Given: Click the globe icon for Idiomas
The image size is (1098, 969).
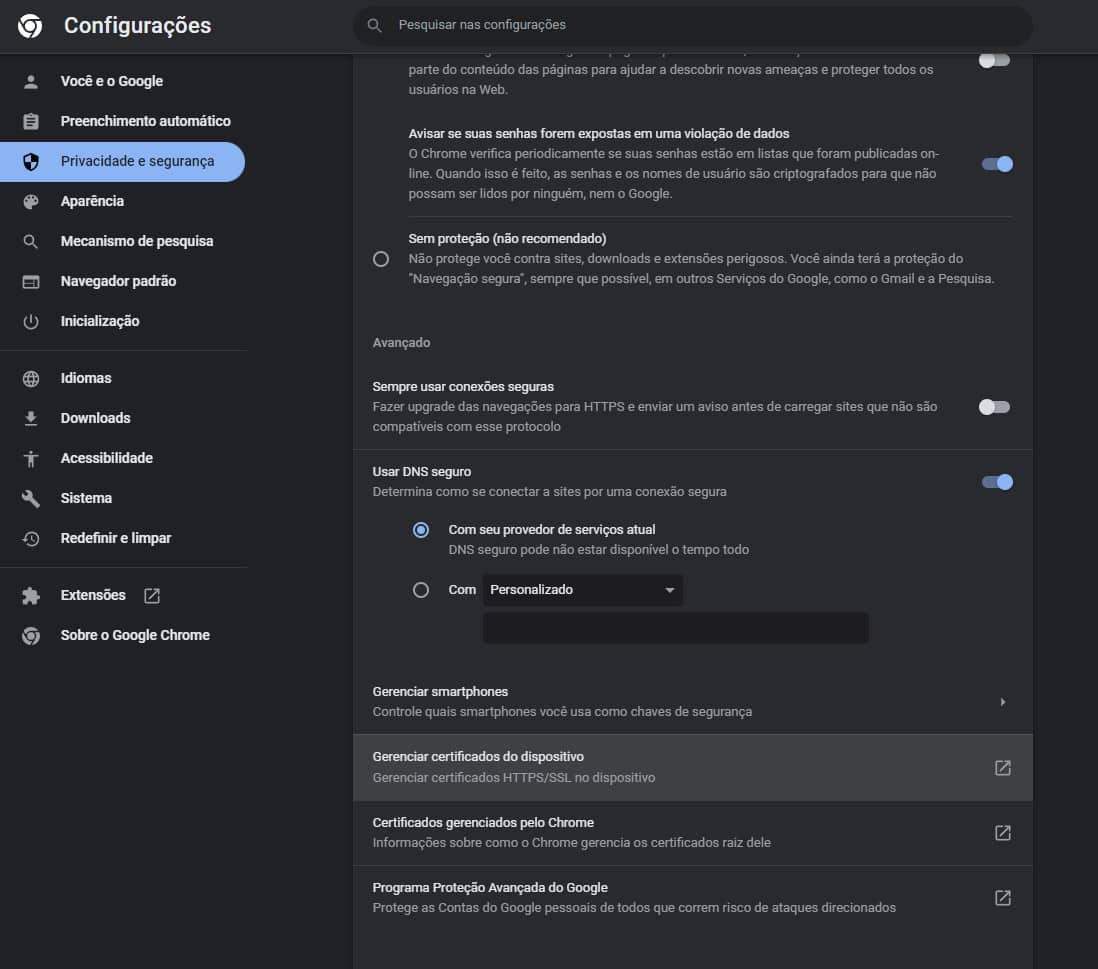Looking at the screenshot, I should 31,378.
